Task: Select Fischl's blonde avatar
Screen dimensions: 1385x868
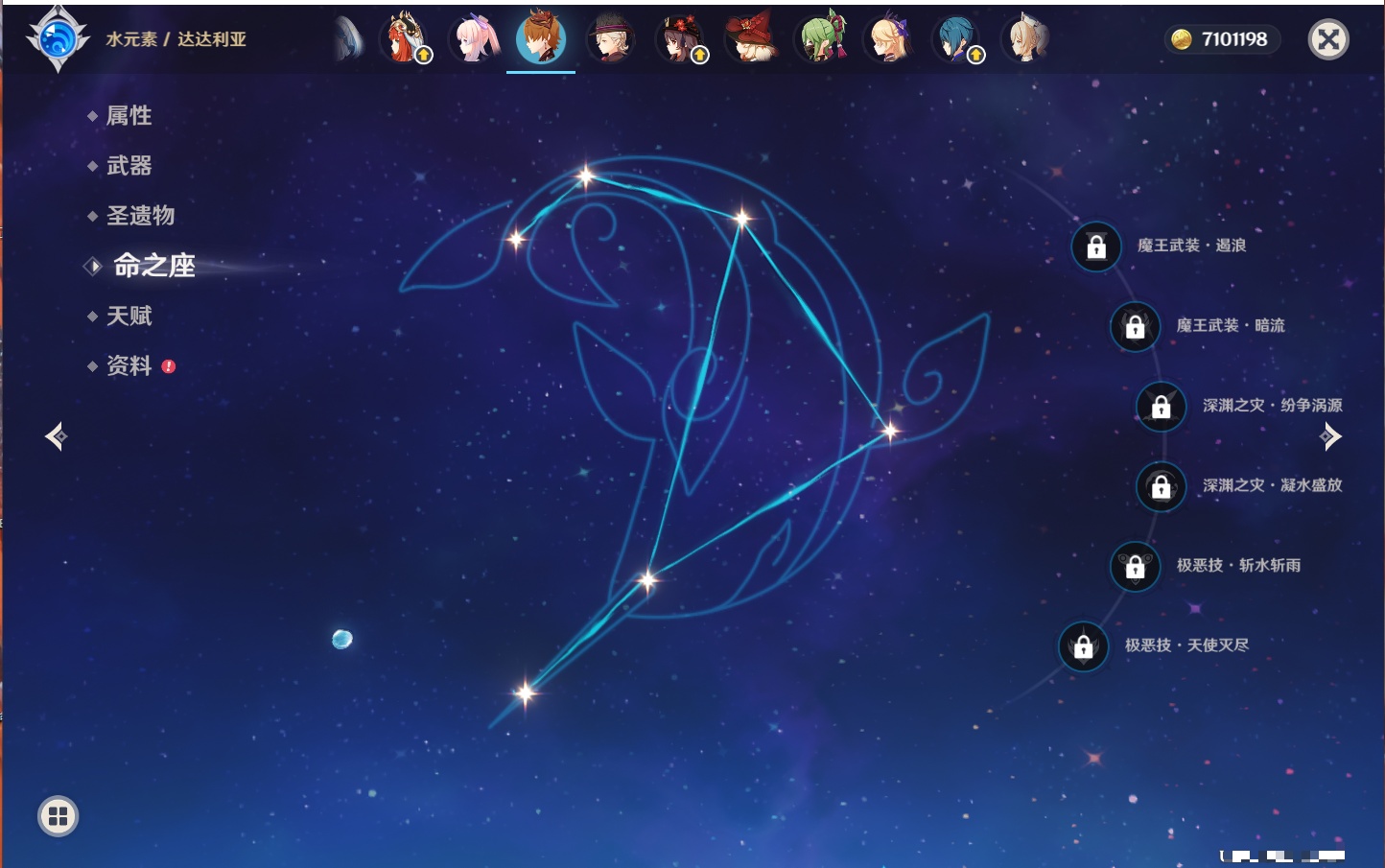Action: click(x=888, y=39)
